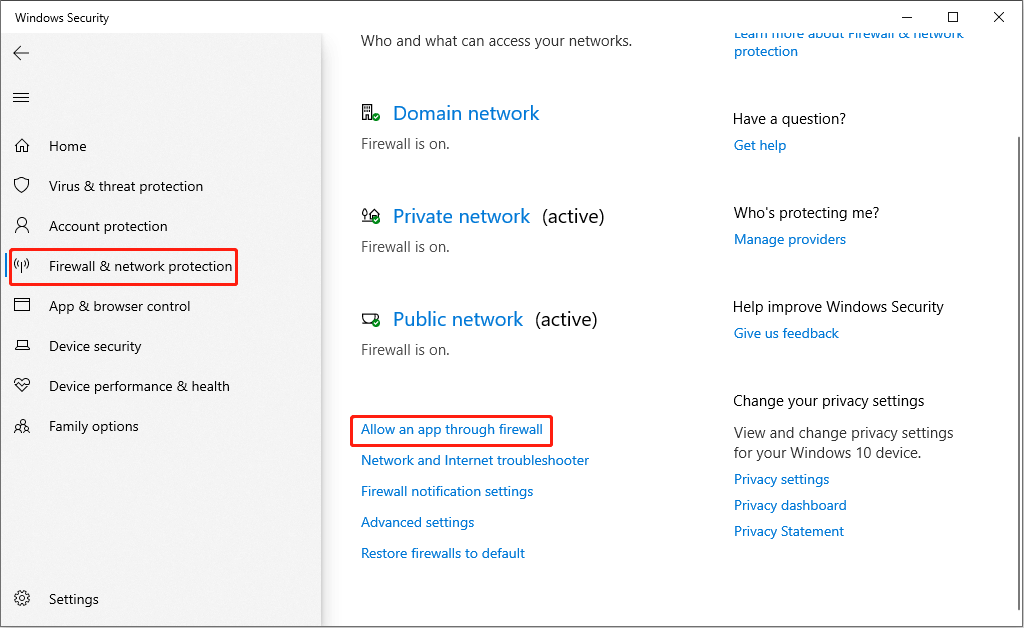Open App & browser control icon

click(x=22, y=306)
